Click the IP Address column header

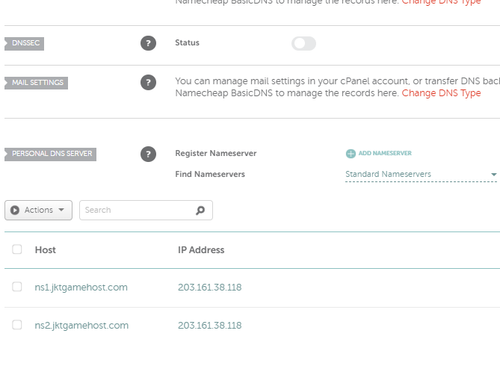[201, 250]
